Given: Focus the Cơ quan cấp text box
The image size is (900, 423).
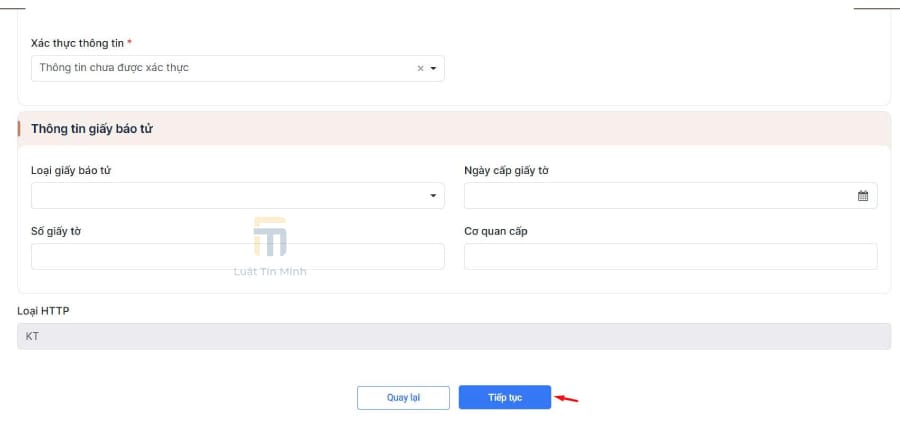Looking at the screenshot, I should 670,257.
